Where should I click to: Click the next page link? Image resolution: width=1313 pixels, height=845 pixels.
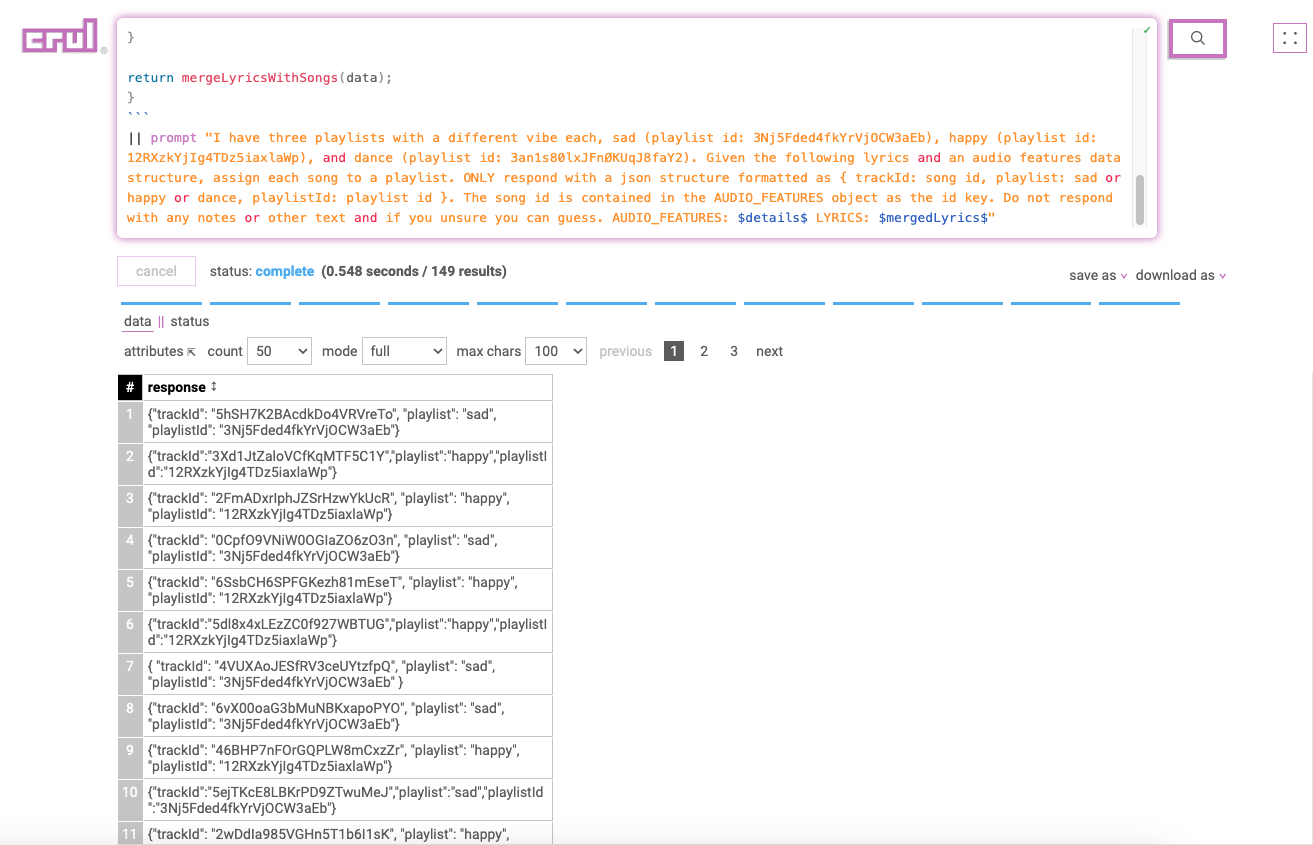click(769, 351)
